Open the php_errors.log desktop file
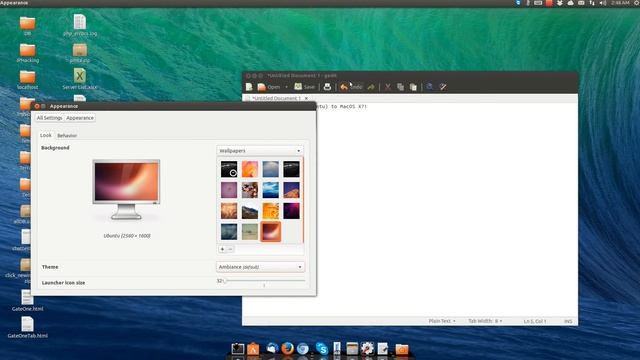The height and width of the screenshot is (360, 640). coord(80,25)
